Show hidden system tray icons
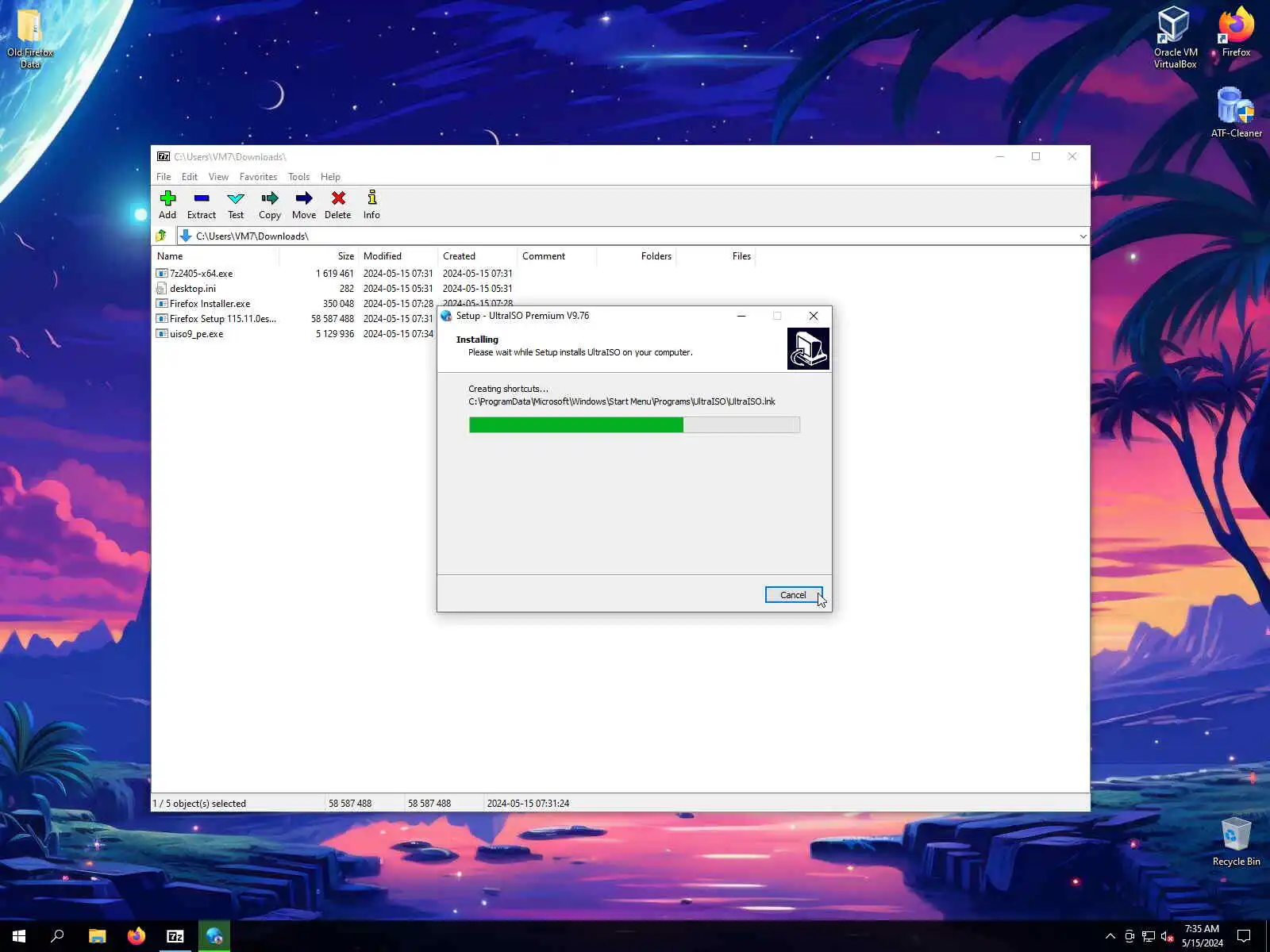The height and width of the screenshot is (952, 1270). point(1110,936)
